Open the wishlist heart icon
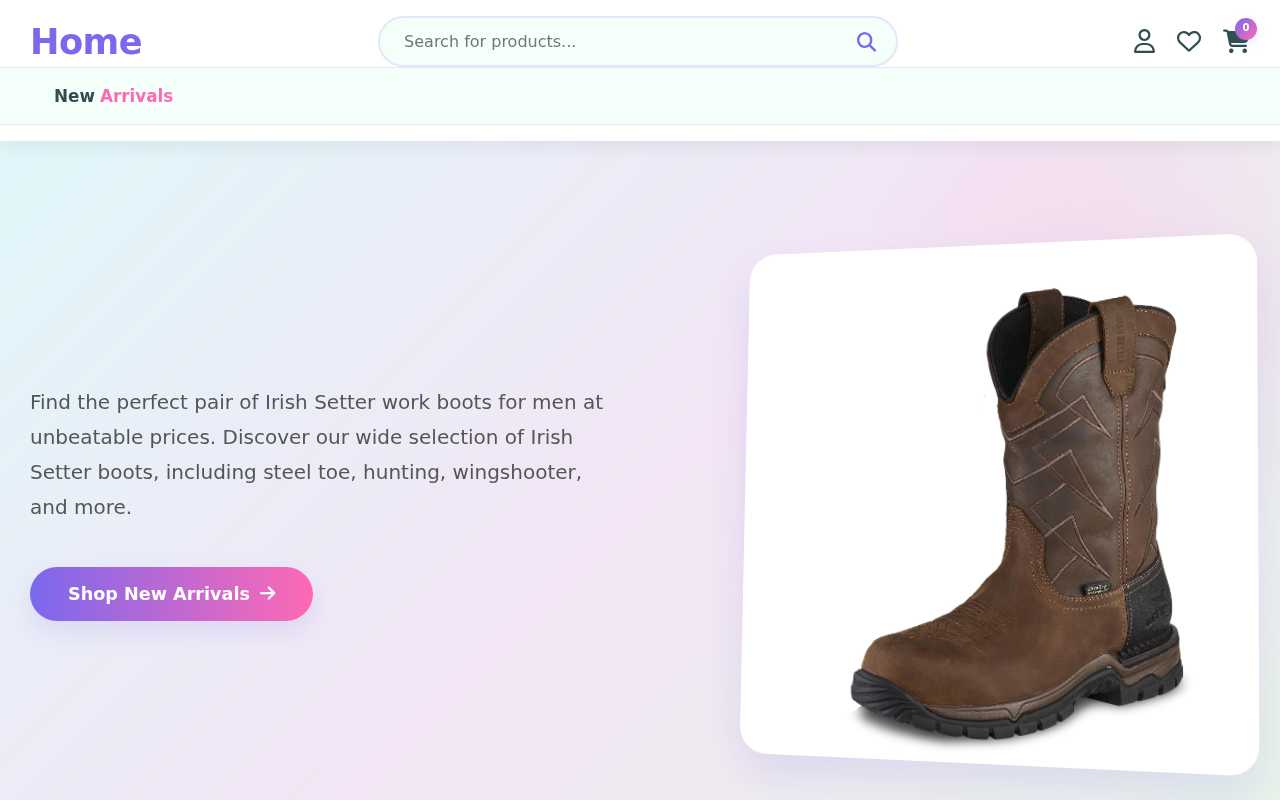 tap(1189, 41)
